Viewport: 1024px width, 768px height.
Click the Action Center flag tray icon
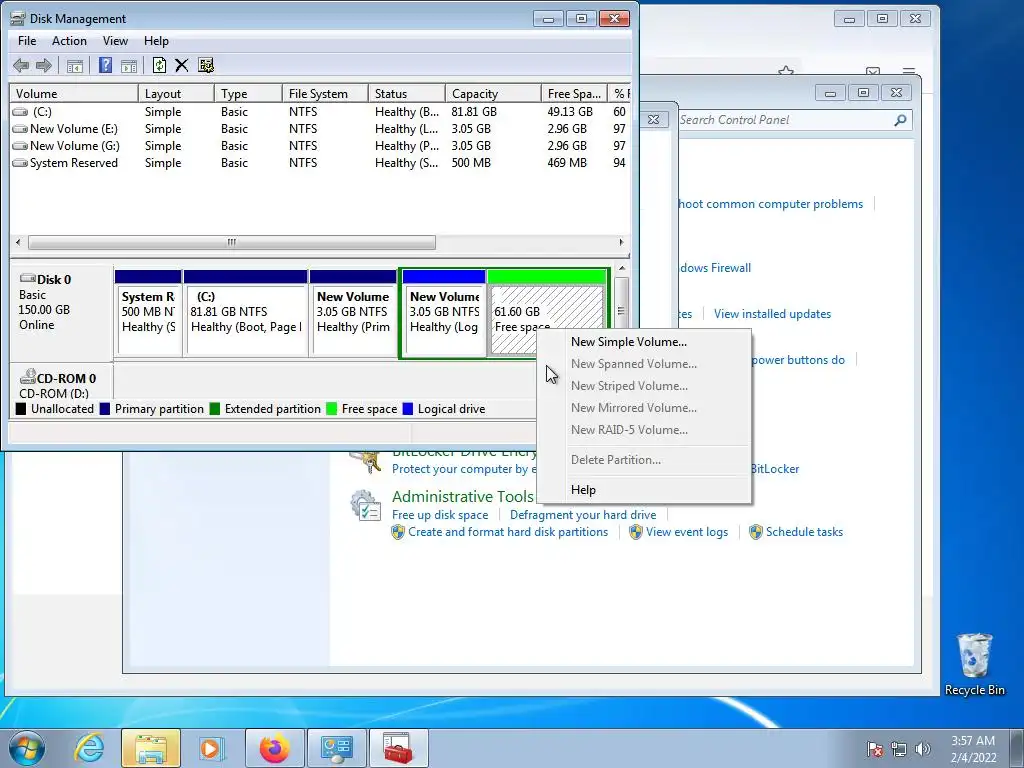pyautogui.click(x=875, y=749)
